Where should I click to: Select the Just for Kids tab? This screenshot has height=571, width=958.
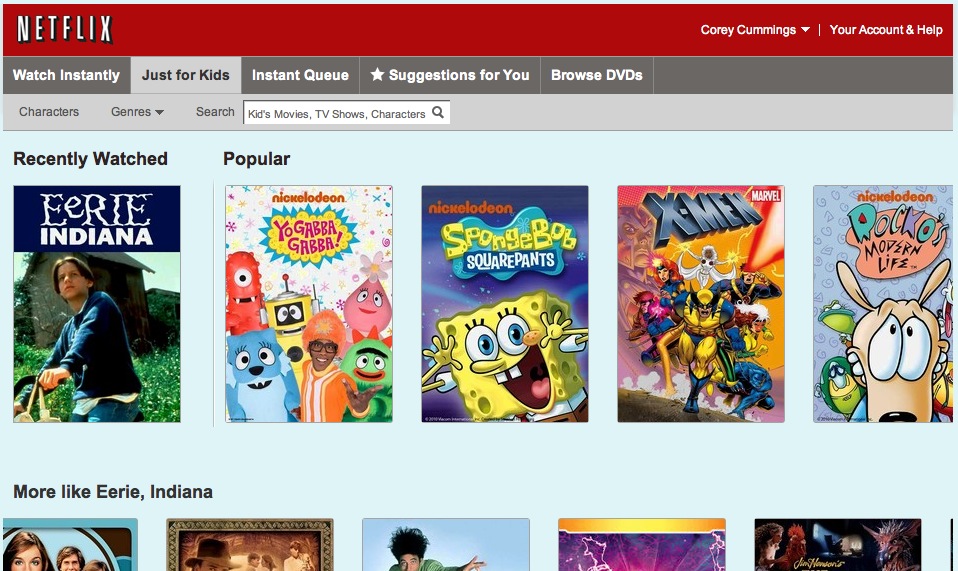click(x=186, y=75)
